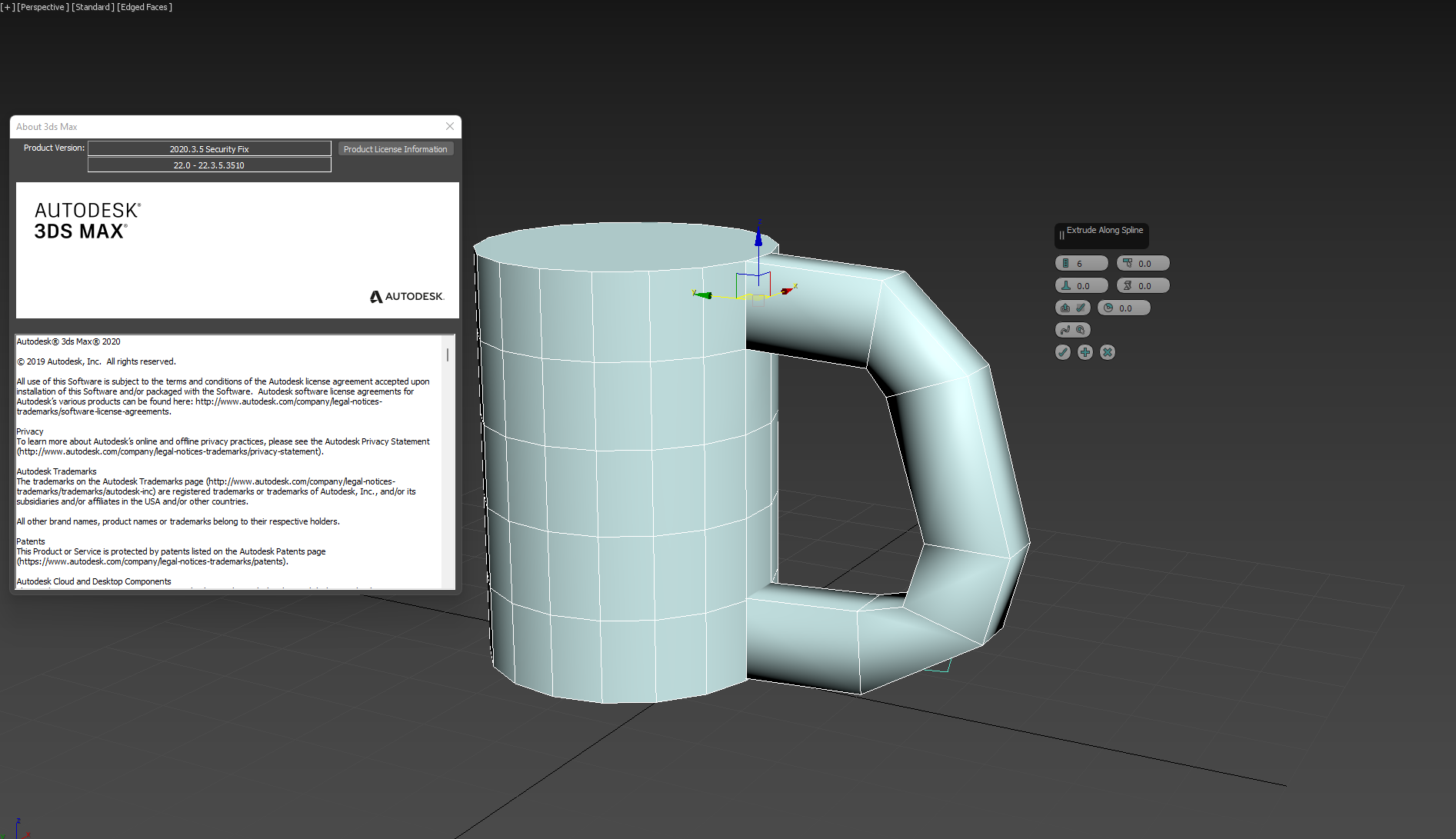
Task: Open the [Perspective] point-of-view menu
Action: pyautogui.click(x=42, y=7)
